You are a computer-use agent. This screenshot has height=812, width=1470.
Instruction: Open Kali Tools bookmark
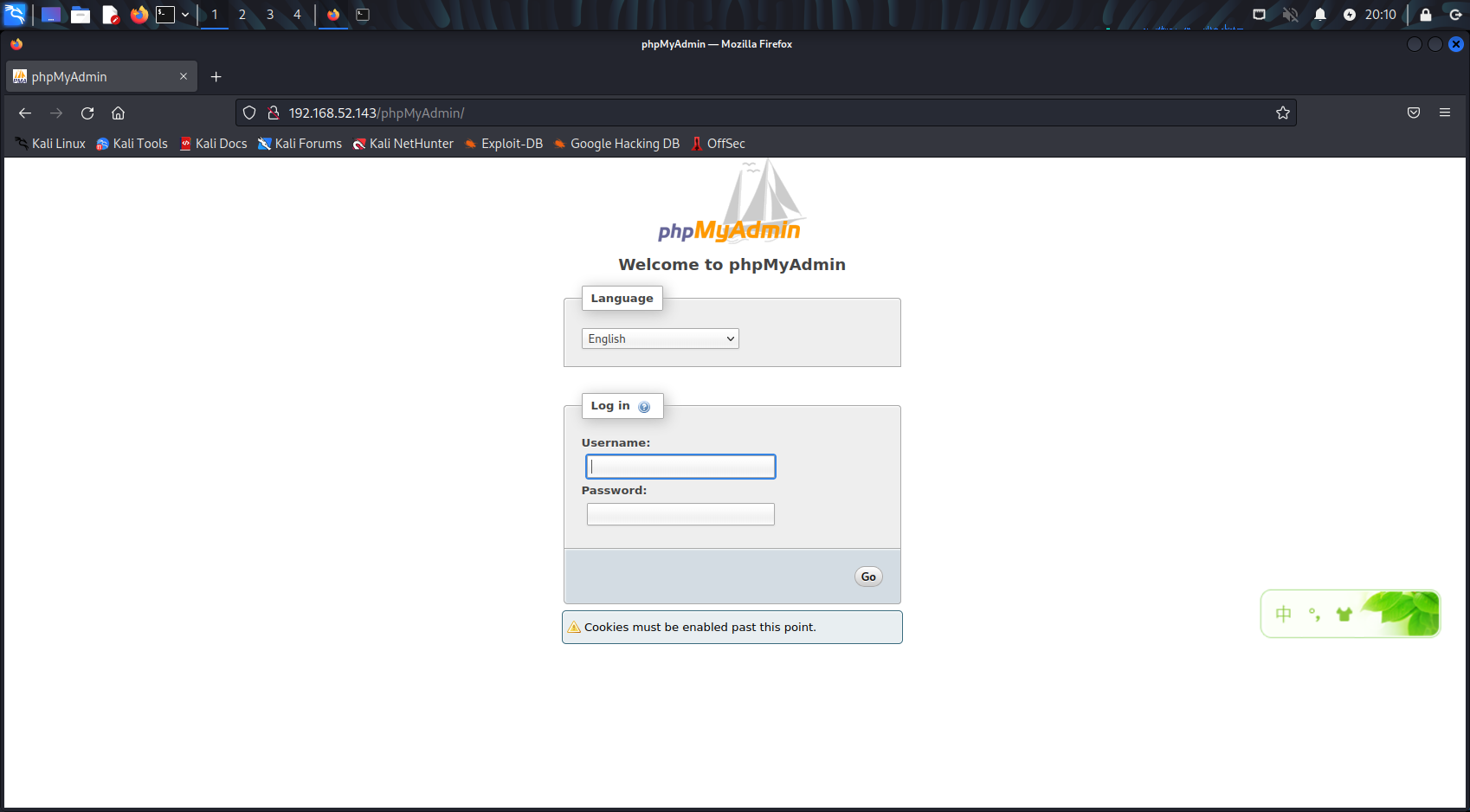coord(132,144)
